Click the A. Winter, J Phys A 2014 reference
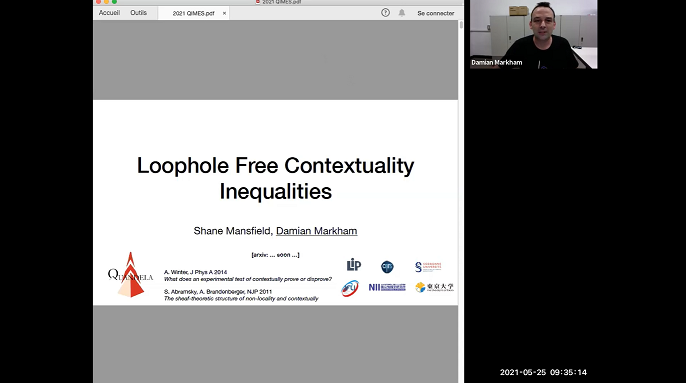686x383 pixels. [195, 272]
